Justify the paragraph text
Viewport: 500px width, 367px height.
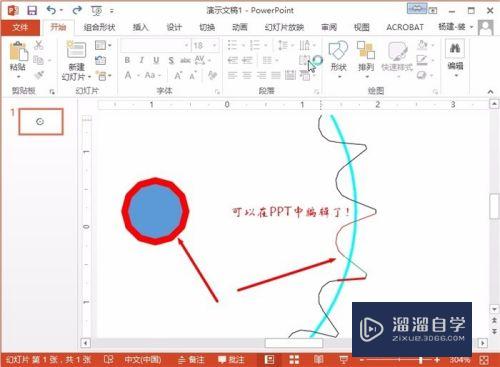276,75
